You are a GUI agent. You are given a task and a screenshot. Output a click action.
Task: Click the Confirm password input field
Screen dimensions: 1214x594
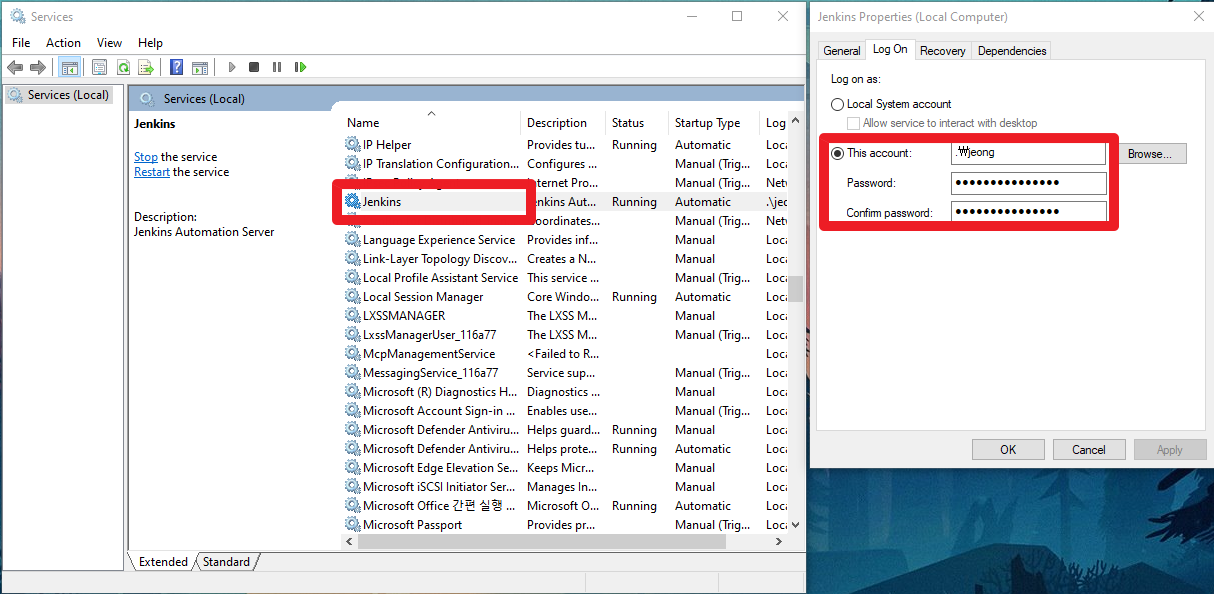1029,212
